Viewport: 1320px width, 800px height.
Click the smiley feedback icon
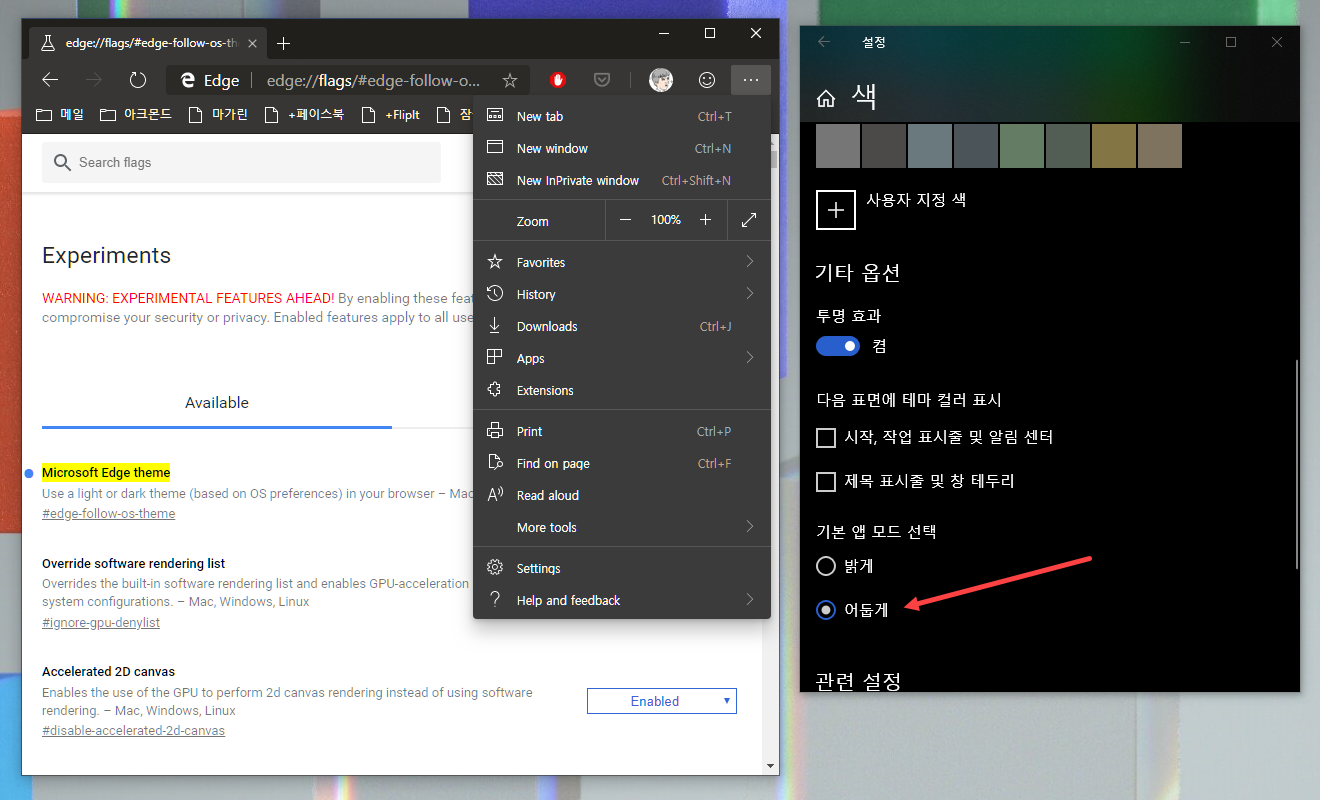tap(707, 80)
